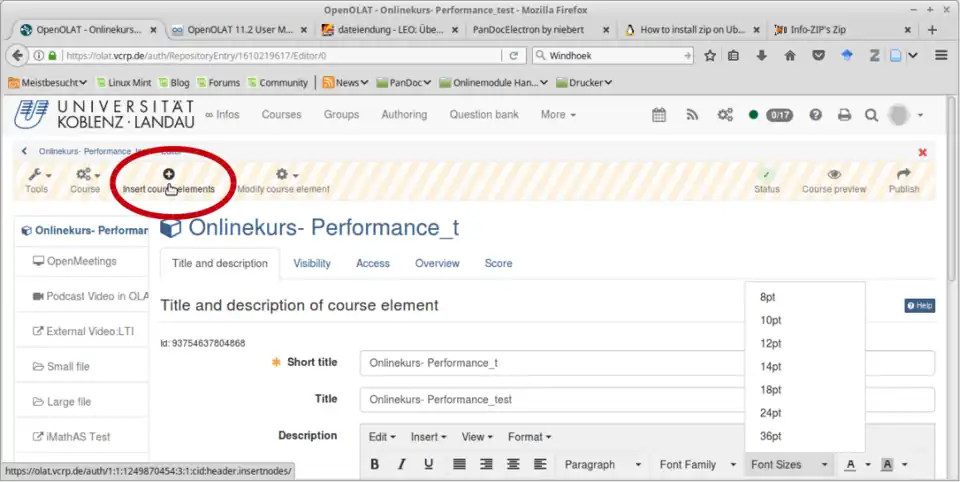
Task: Click the RSS feed subscription icon
Action: click(691, 115)
